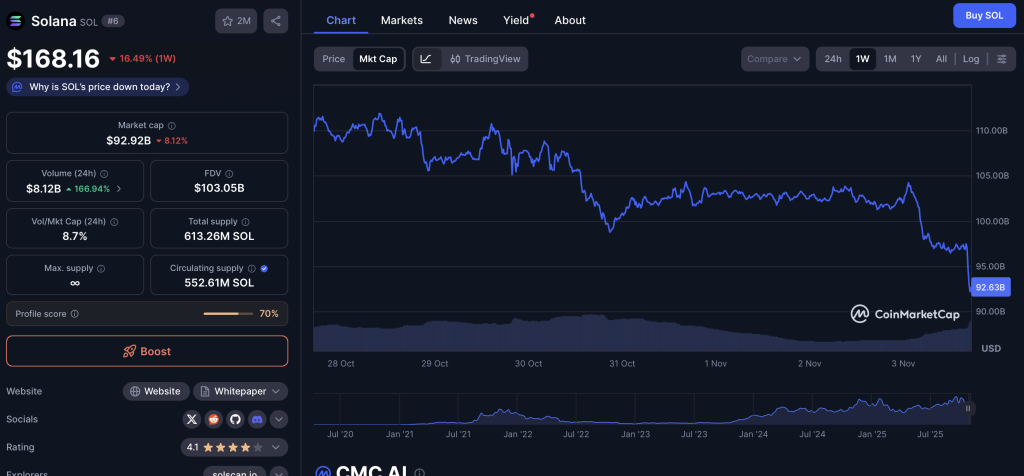Open the About tab

570,20
